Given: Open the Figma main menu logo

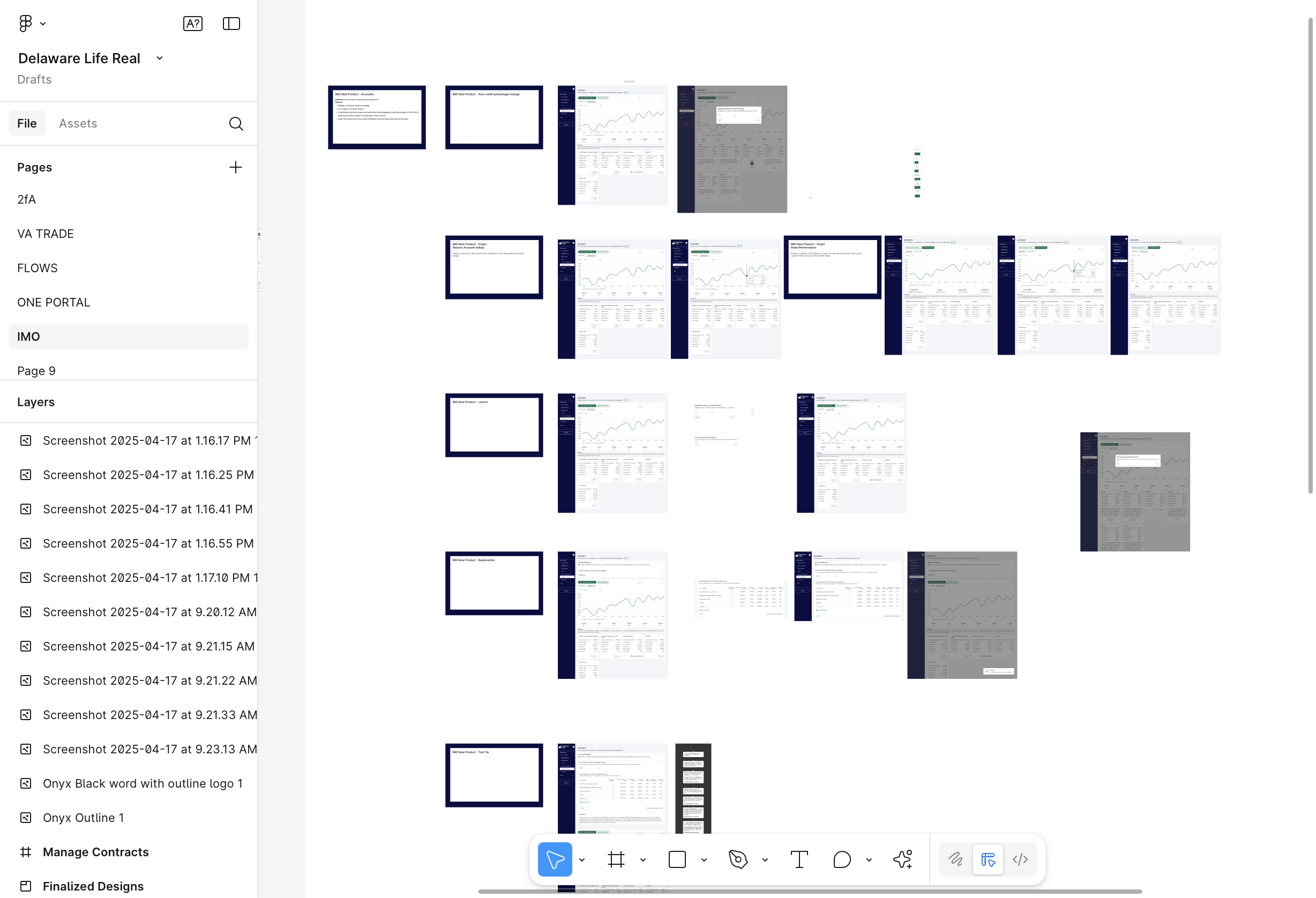Looking at the screenshot, I should 26,23.
